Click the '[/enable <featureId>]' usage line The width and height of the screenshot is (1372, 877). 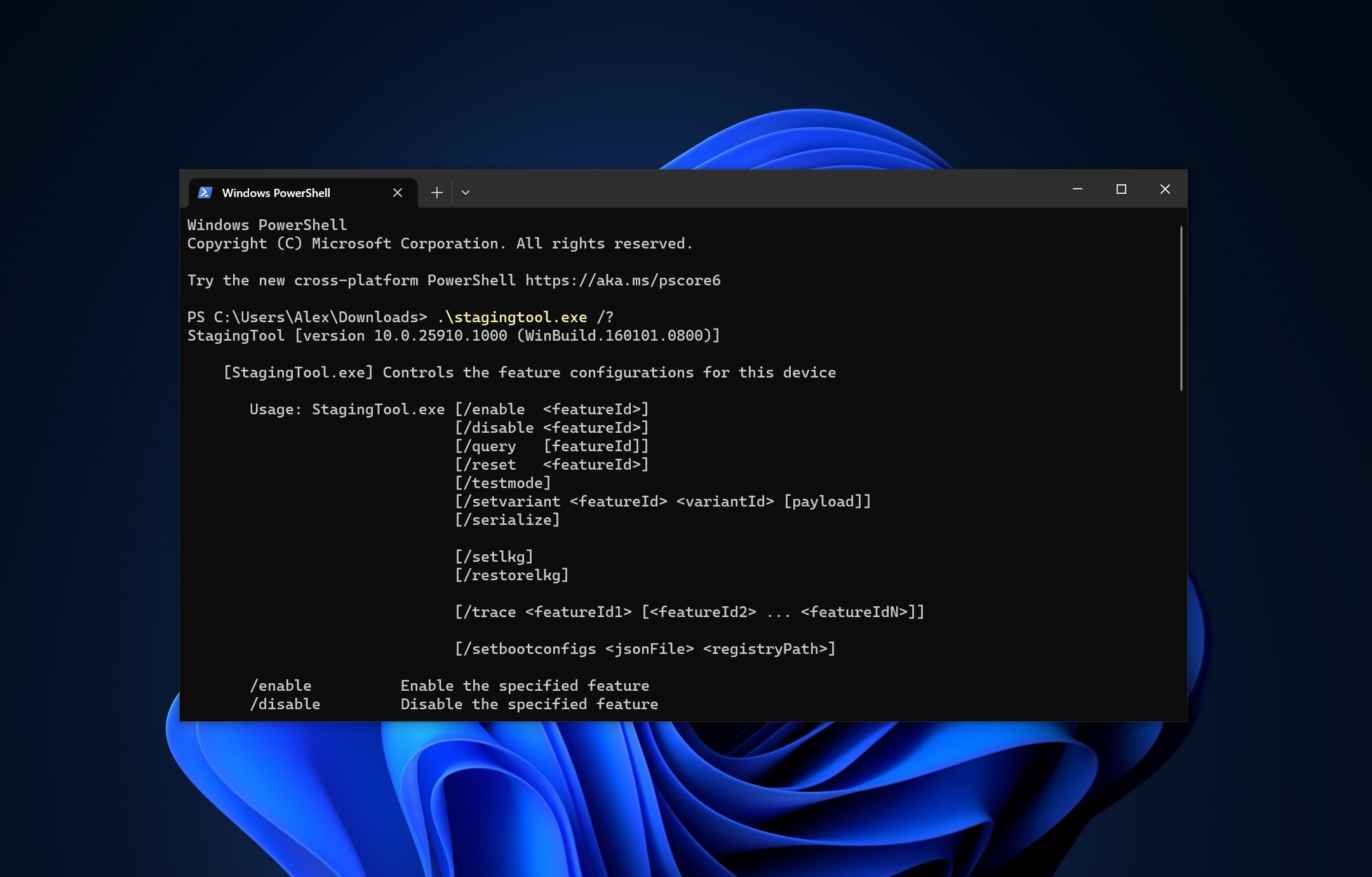[x=552, y=409]
